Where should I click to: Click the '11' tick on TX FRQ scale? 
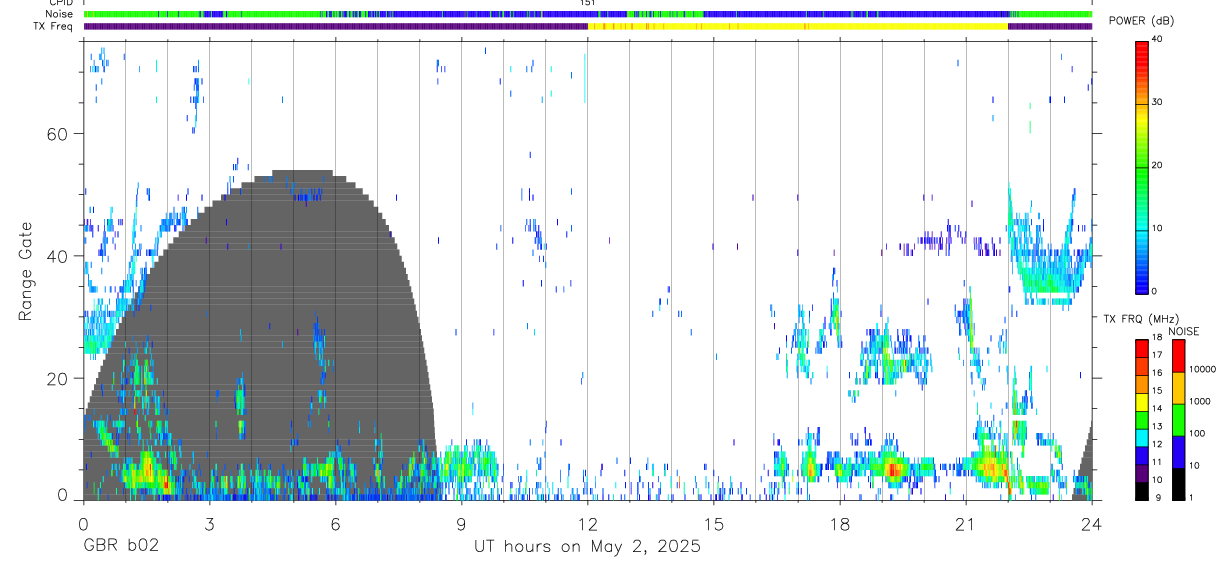1157,462
